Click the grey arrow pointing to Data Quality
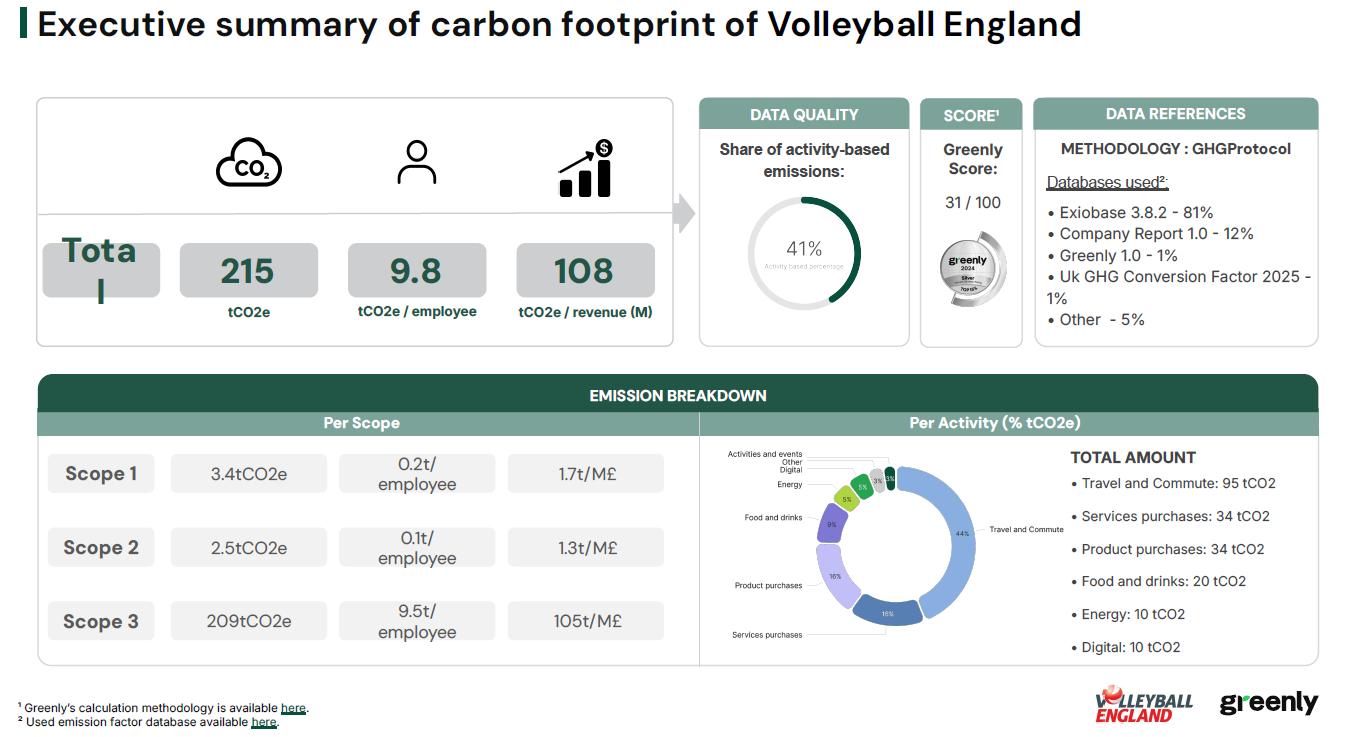The height and width of the screenshot is (737, 1347). click(x=685, y=214)
